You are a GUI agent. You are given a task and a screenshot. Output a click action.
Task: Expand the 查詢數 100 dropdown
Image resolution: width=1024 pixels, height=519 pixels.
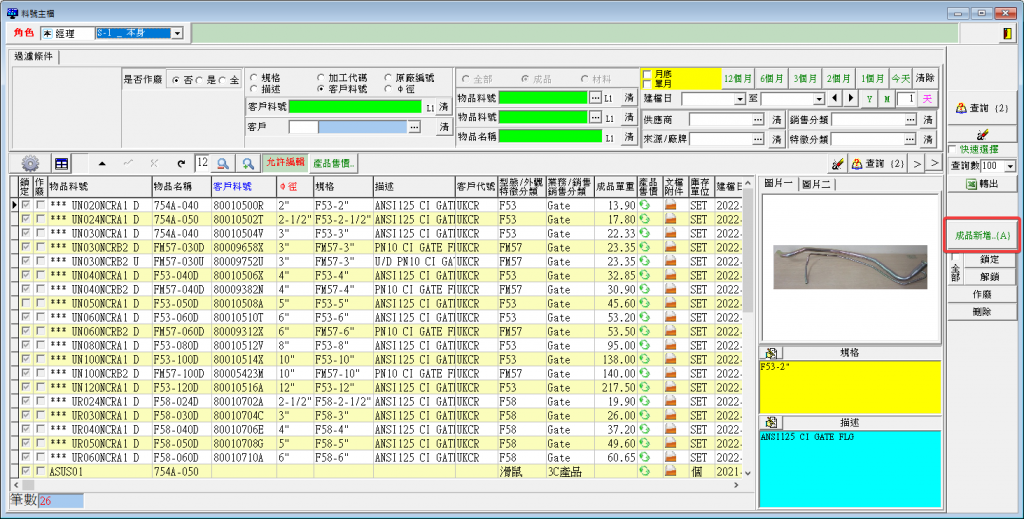point(1010,165)
